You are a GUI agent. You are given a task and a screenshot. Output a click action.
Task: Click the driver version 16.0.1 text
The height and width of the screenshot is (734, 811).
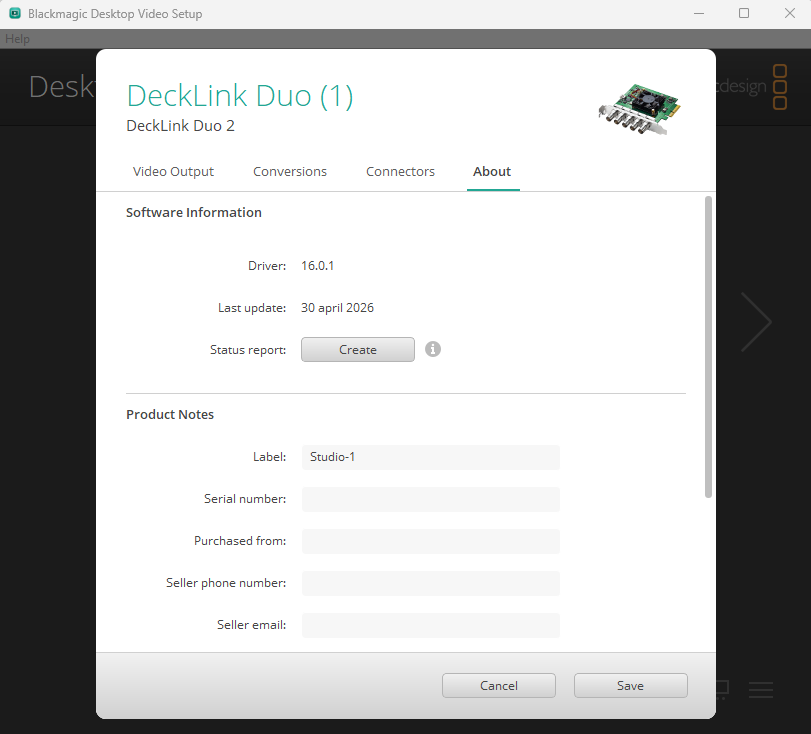click(318, 266)
